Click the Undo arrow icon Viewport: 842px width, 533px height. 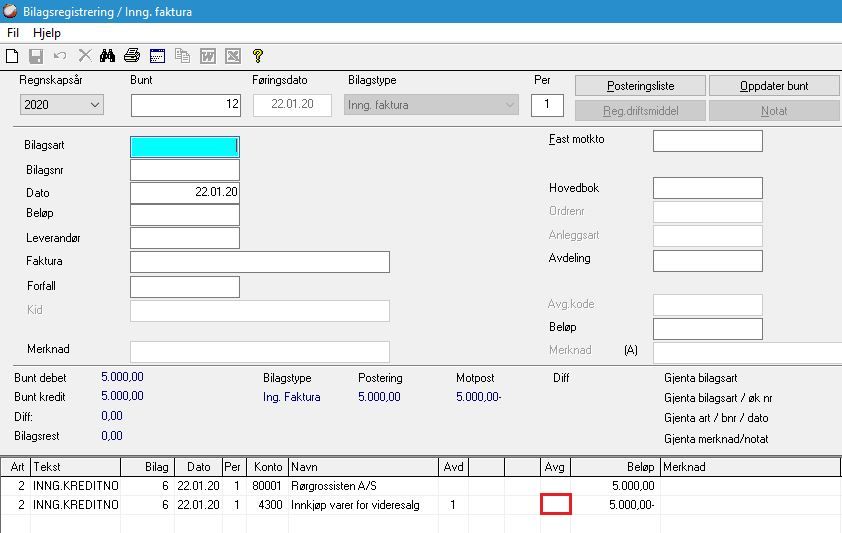(60, 56)
